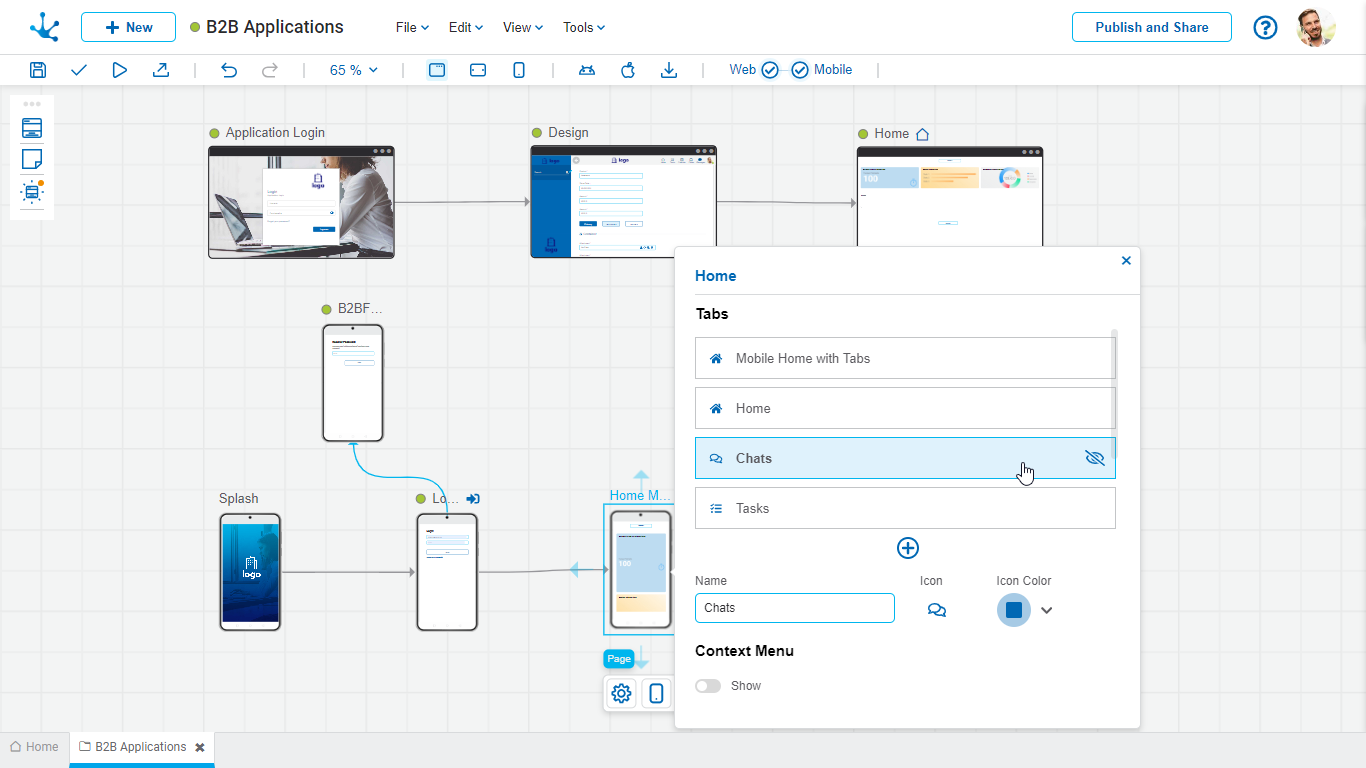The image size is (1366, 768).
Task: Toggle the Context Menu Show switch
Action: [708, 686]
